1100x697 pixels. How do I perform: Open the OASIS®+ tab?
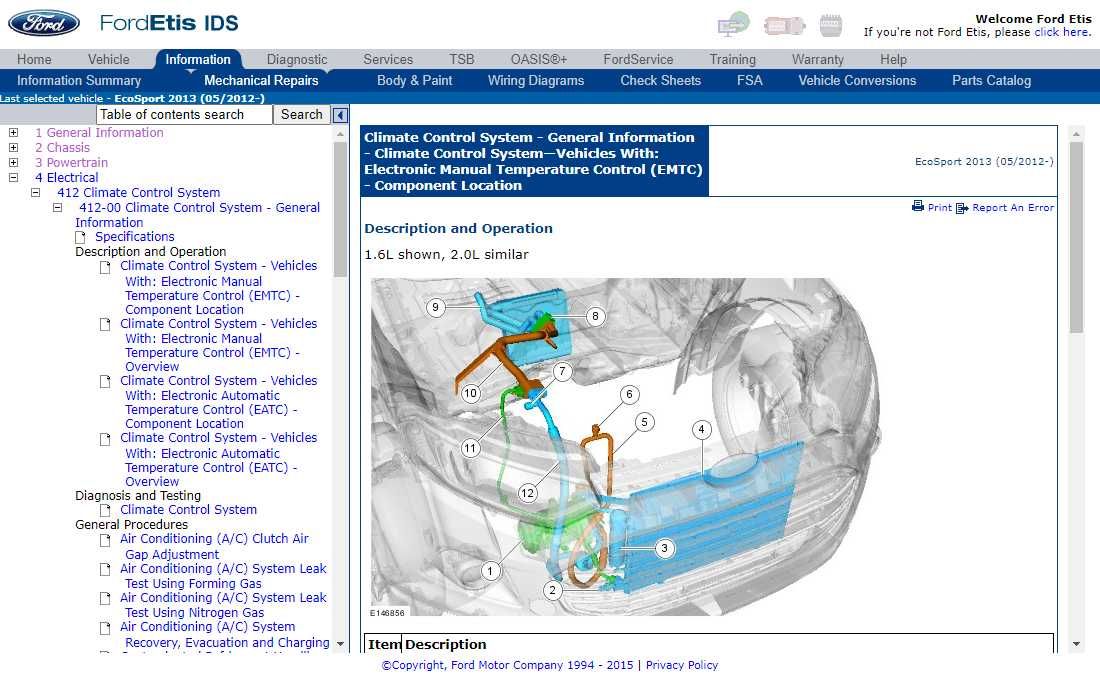[x=539, y=60]
